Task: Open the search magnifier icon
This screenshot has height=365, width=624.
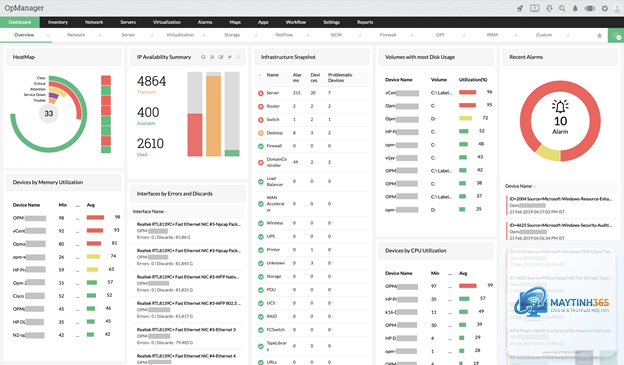Action: (x=562, y=8)
